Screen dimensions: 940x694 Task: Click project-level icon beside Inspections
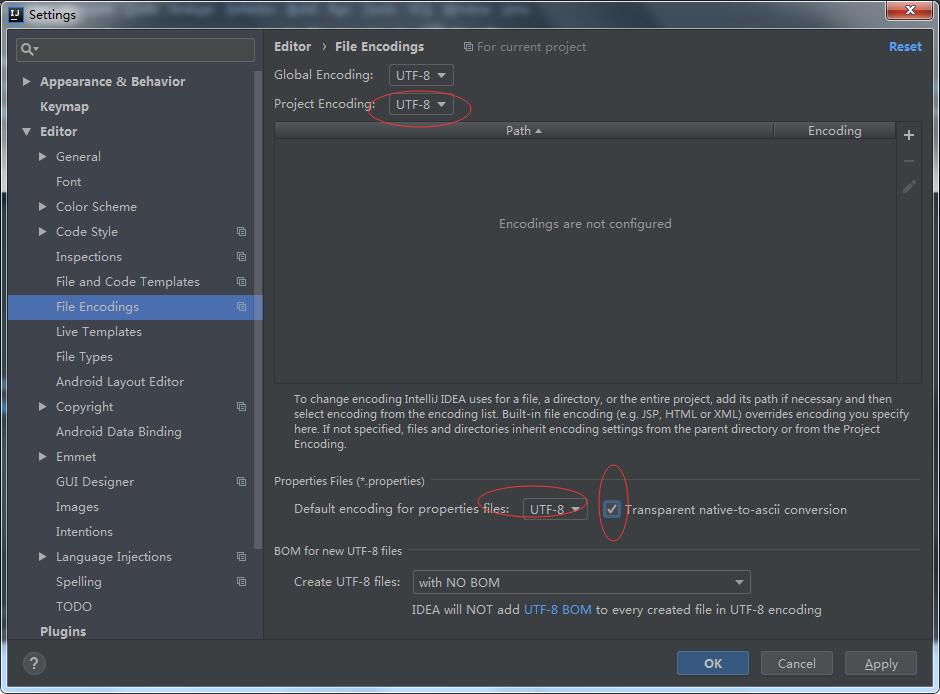click(241, 257)
